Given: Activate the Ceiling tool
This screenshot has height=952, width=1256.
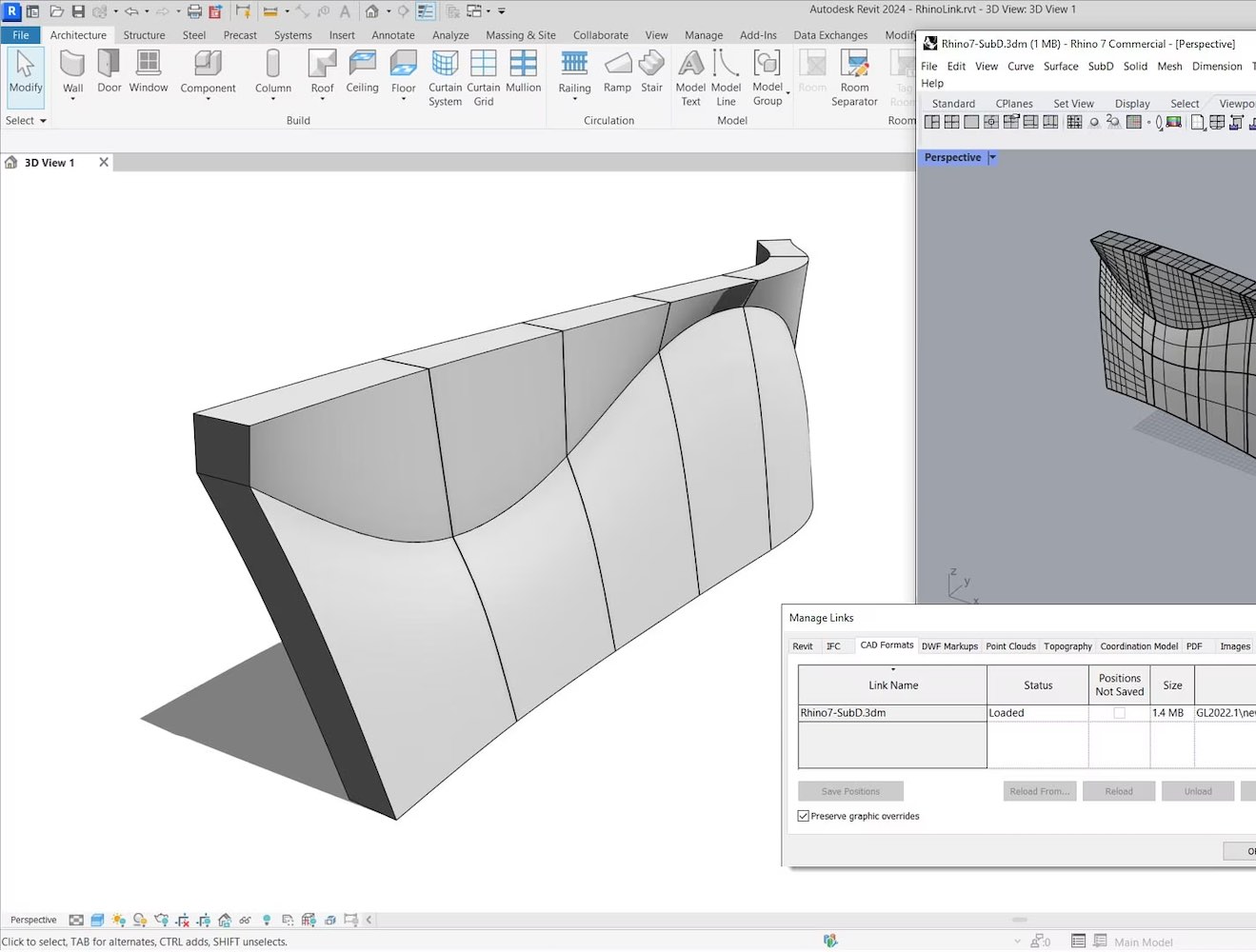Looking at the screenshot, I should pyautogui.click(x=362, y=72).
